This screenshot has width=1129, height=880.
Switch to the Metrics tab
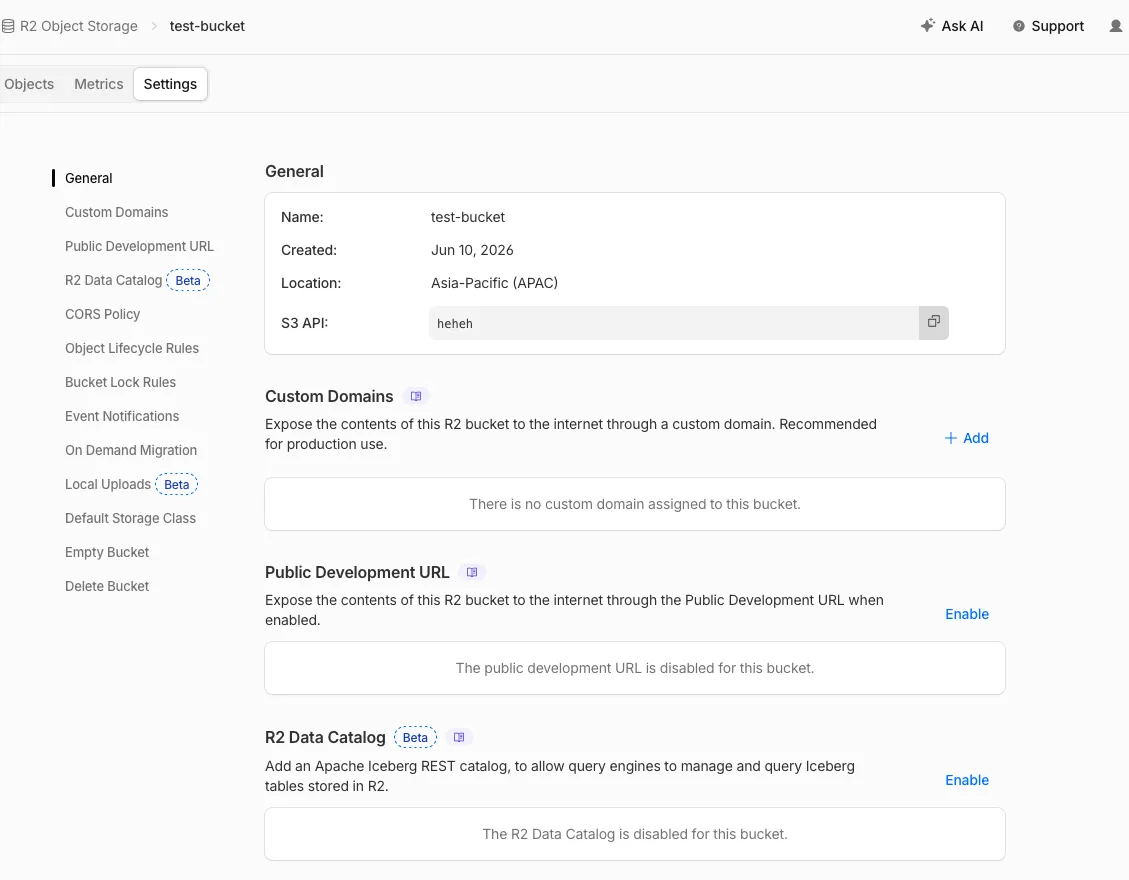point(99,84)
